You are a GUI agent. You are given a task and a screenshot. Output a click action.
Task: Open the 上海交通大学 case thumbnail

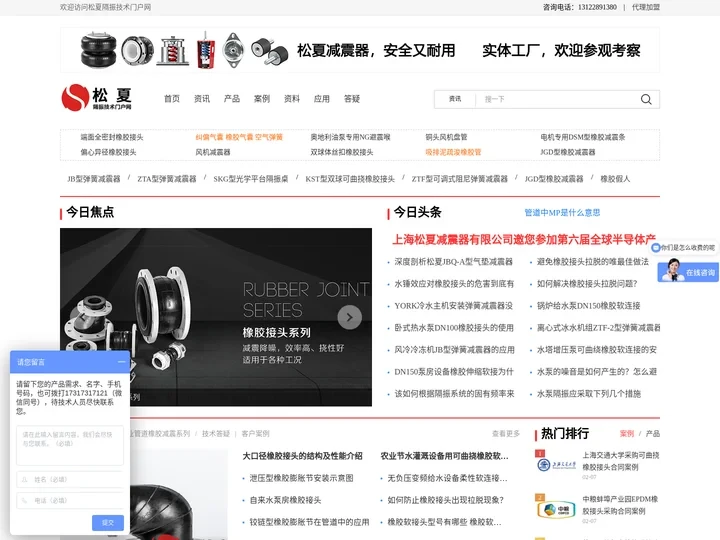pyautogui.click(x=556, y=465)
